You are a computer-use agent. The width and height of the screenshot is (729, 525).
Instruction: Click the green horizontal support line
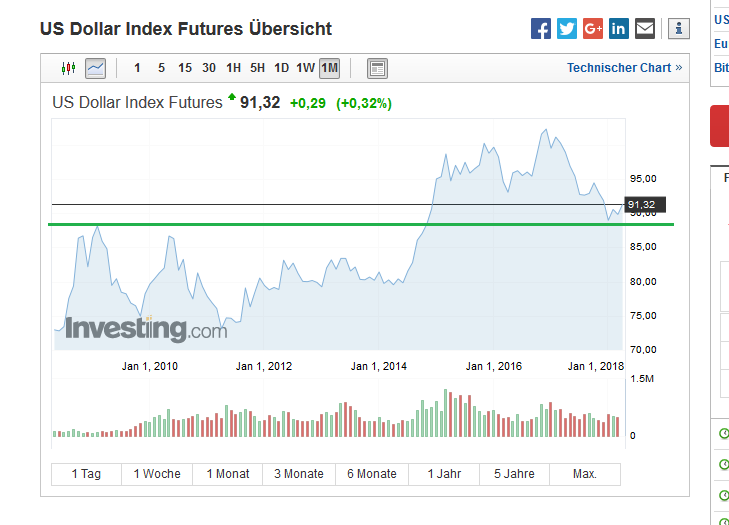(x=300, y=224)
